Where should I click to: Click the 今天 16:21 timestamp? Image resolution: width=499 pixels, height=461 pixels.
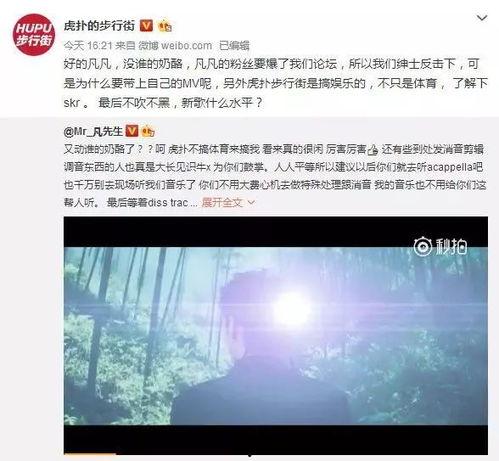coord(88,45)
